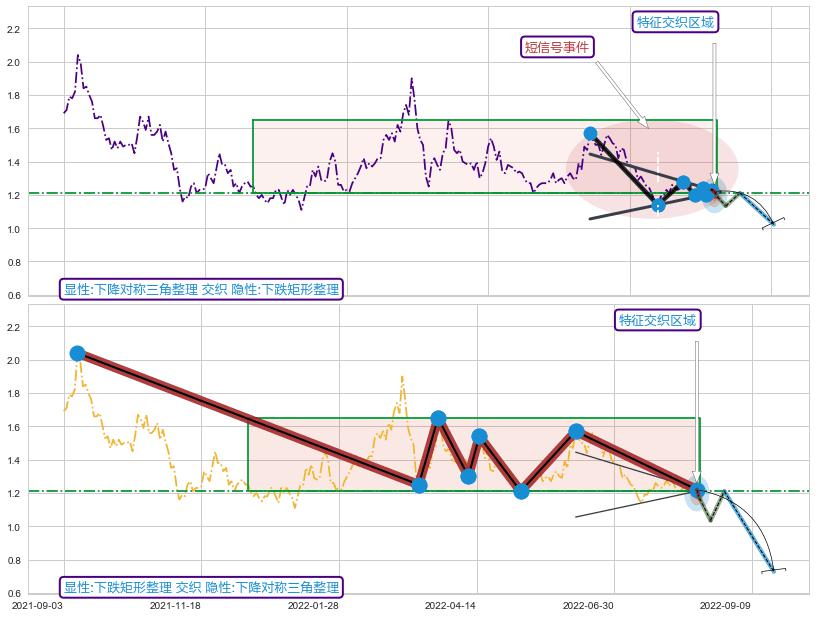
Task: Click the top chart's blue marker near 1.57
Action: 590,133
